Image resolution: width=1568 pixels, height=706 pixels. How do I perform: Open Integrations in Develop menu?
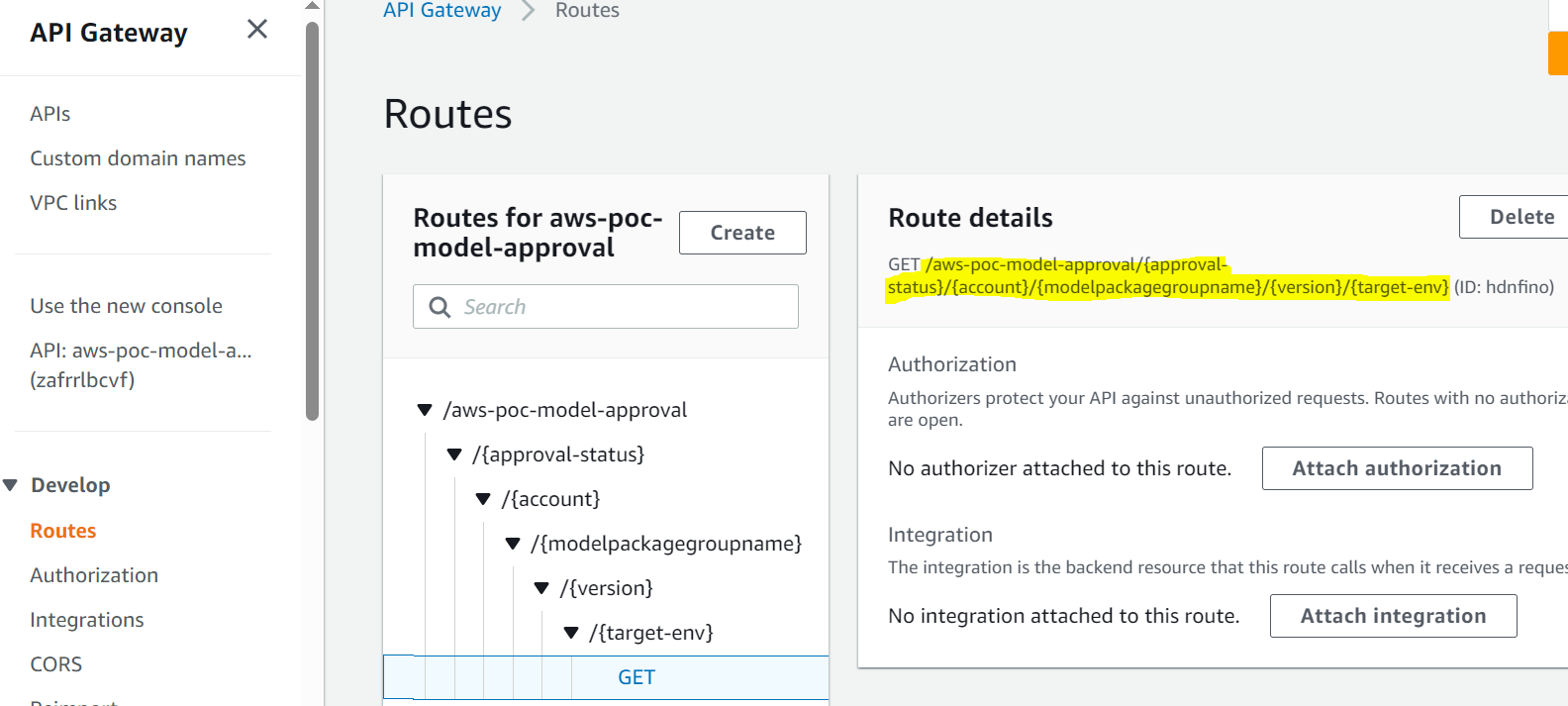tap(87, 620)
